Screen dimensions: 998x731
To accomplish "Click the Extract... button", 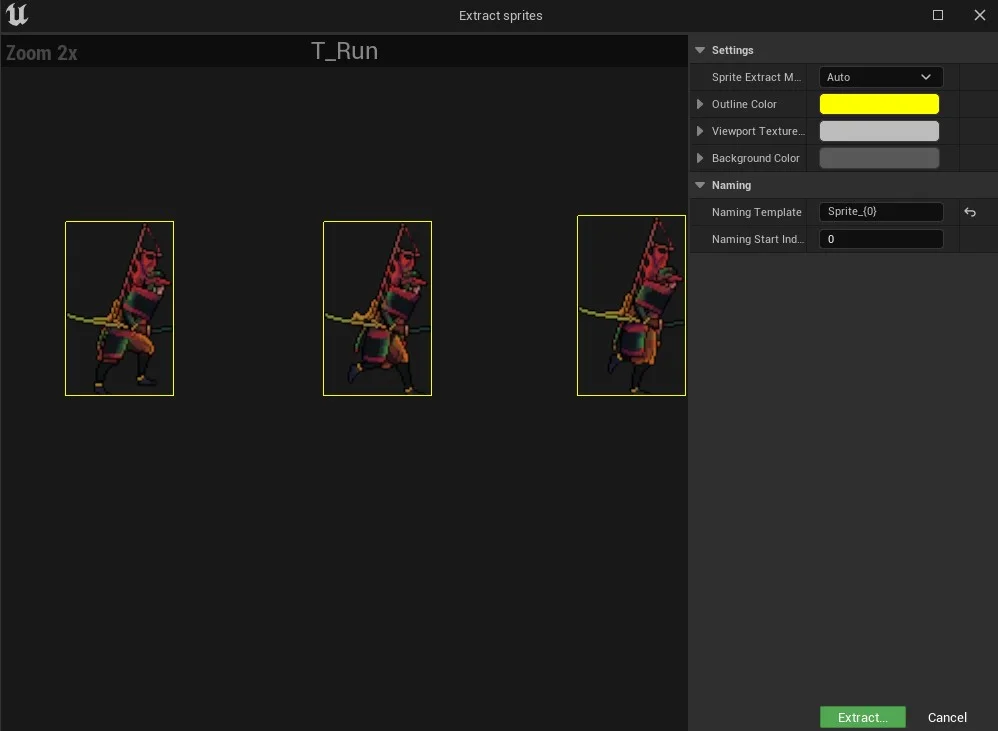I will (x=862, y=717).
